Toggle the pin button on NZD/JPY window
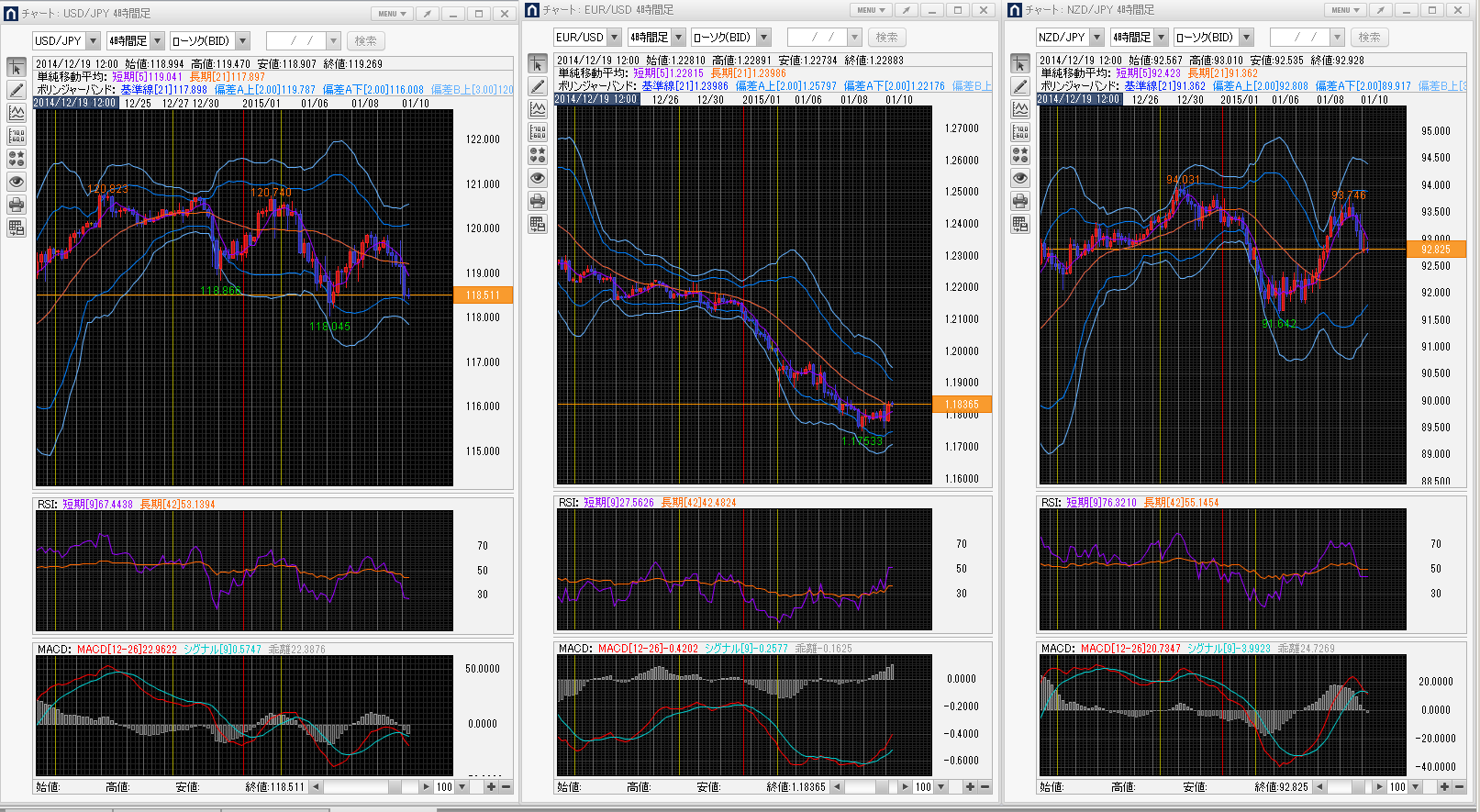 1380,10
